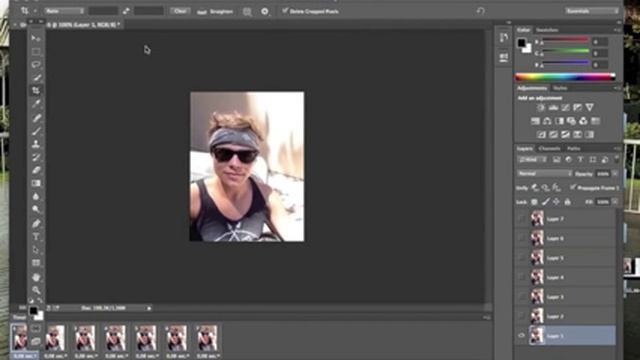This screenshot has height=360, width=640.
Task: Select the Horizontal Type tool
Action: coord(36,236)
